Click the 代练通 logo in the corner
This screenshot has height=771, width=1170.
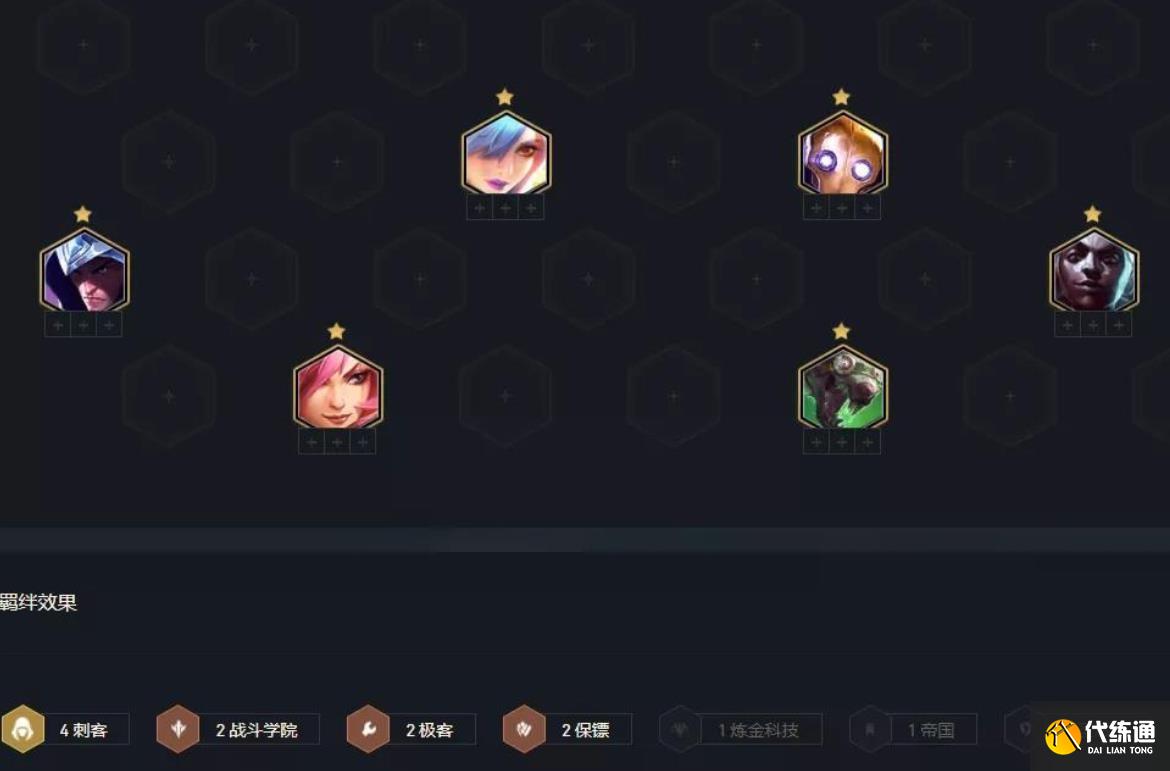pyautogui.click(x=1101, y=736)
